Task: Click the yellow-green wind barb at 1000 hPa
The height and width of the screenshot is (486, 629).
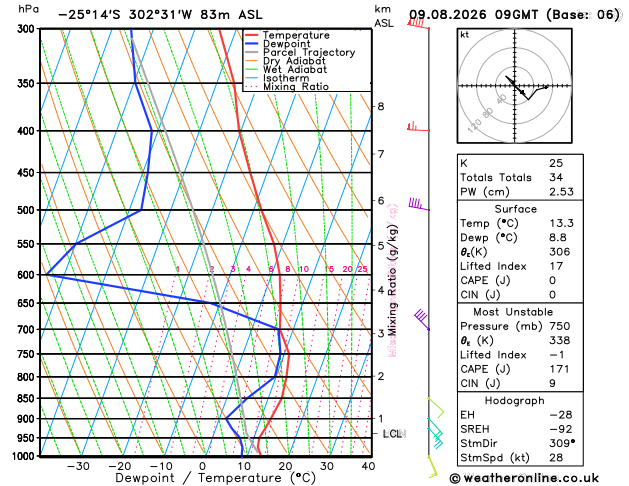Action: pyautogui.click(x=432, y=467)
